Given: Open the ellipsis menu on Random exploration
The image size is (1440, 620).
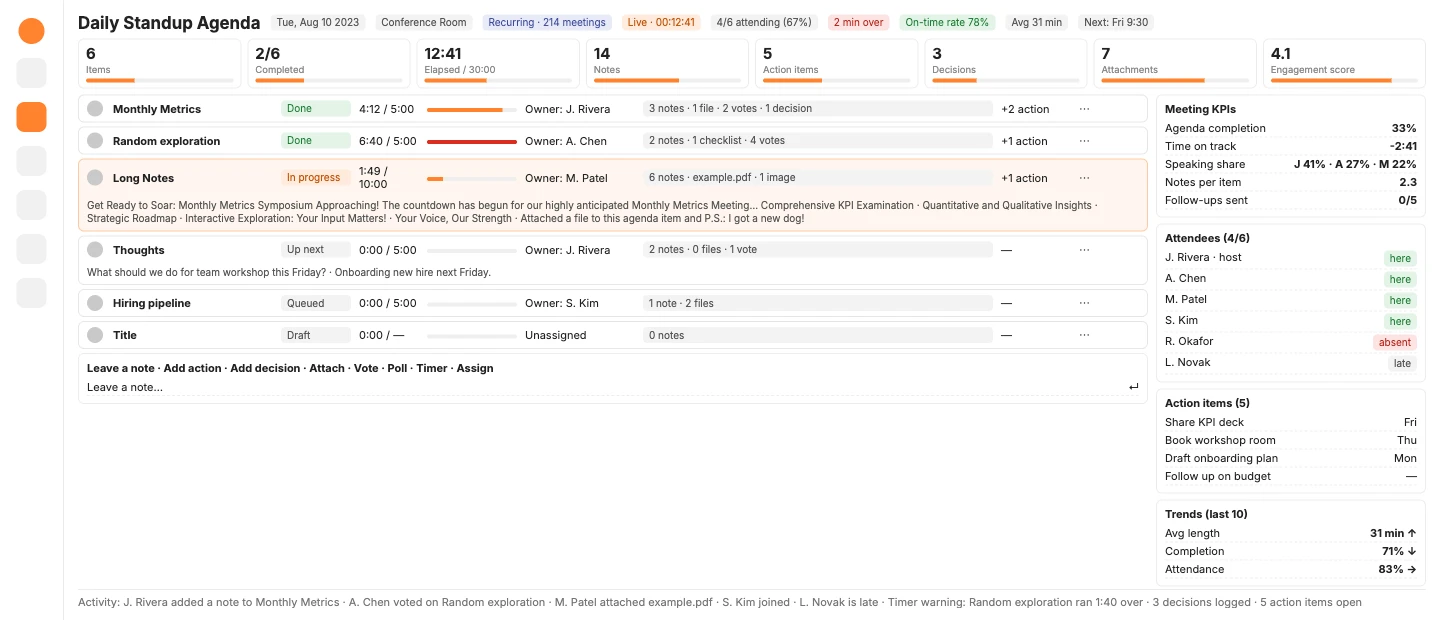Looking at the screenshot, I should (x=1084, y=141).
